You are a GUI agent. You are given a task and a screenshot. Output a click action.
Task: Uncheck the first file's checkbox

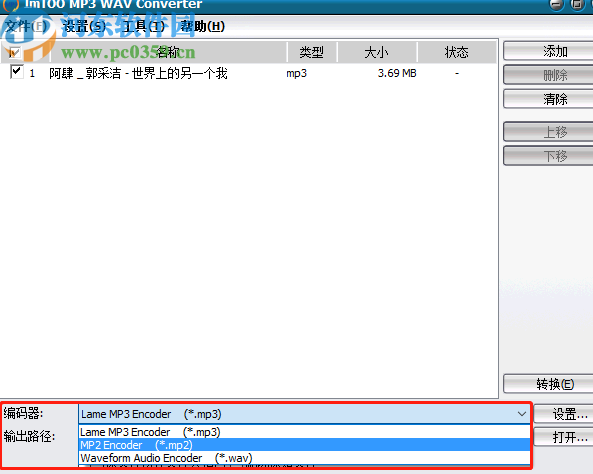click(x=17, y=71)
